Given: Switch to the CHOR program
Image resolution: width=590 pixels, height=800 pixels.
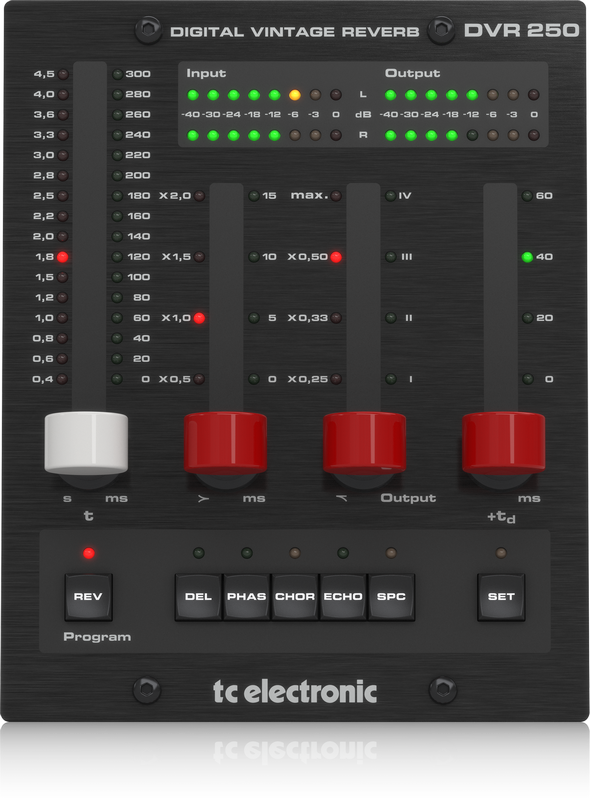Looking at the screenshot, I should 295,596.
